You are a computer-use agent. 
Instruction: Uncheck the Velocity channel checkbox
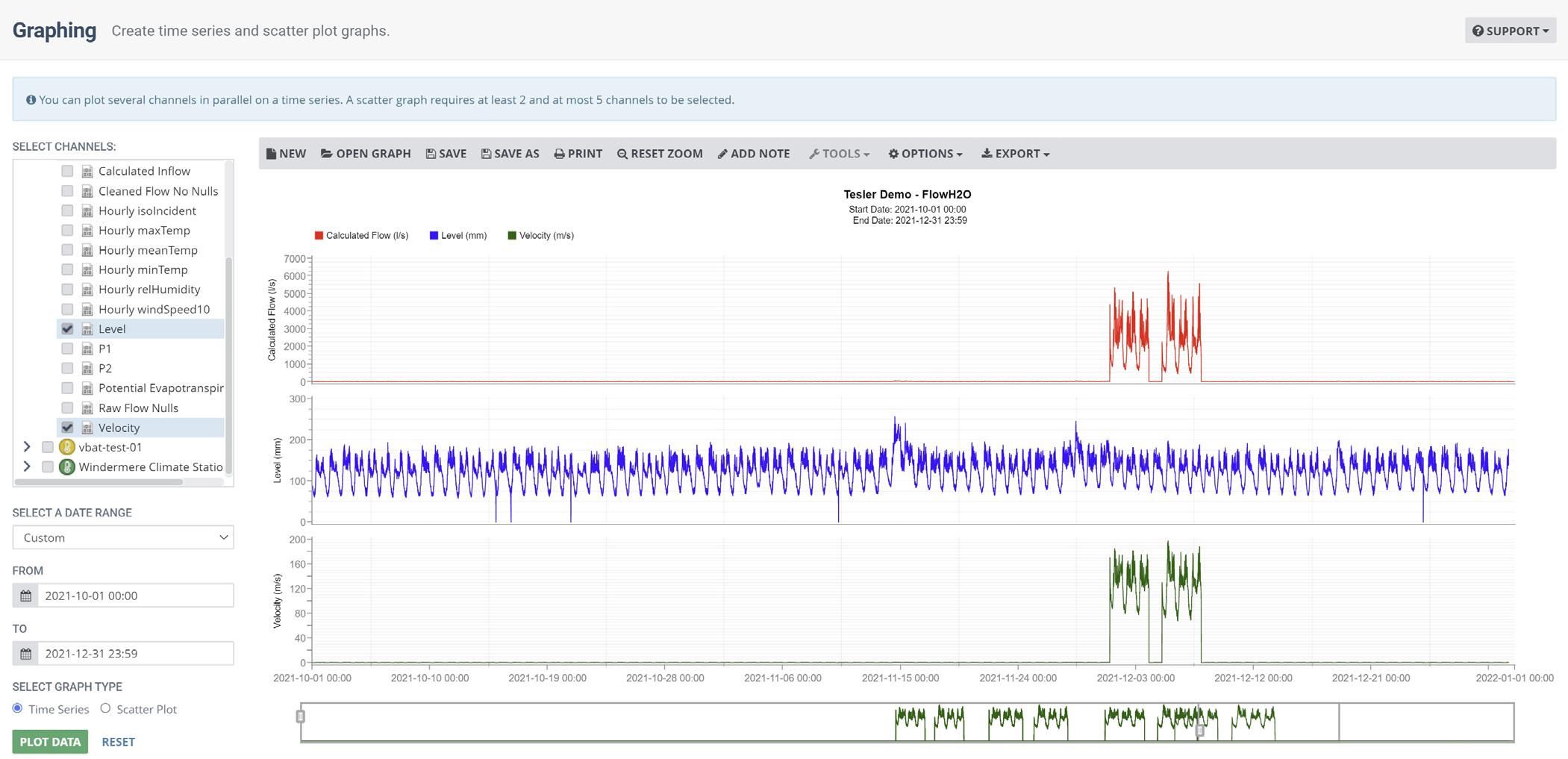[x=67, y=428]
